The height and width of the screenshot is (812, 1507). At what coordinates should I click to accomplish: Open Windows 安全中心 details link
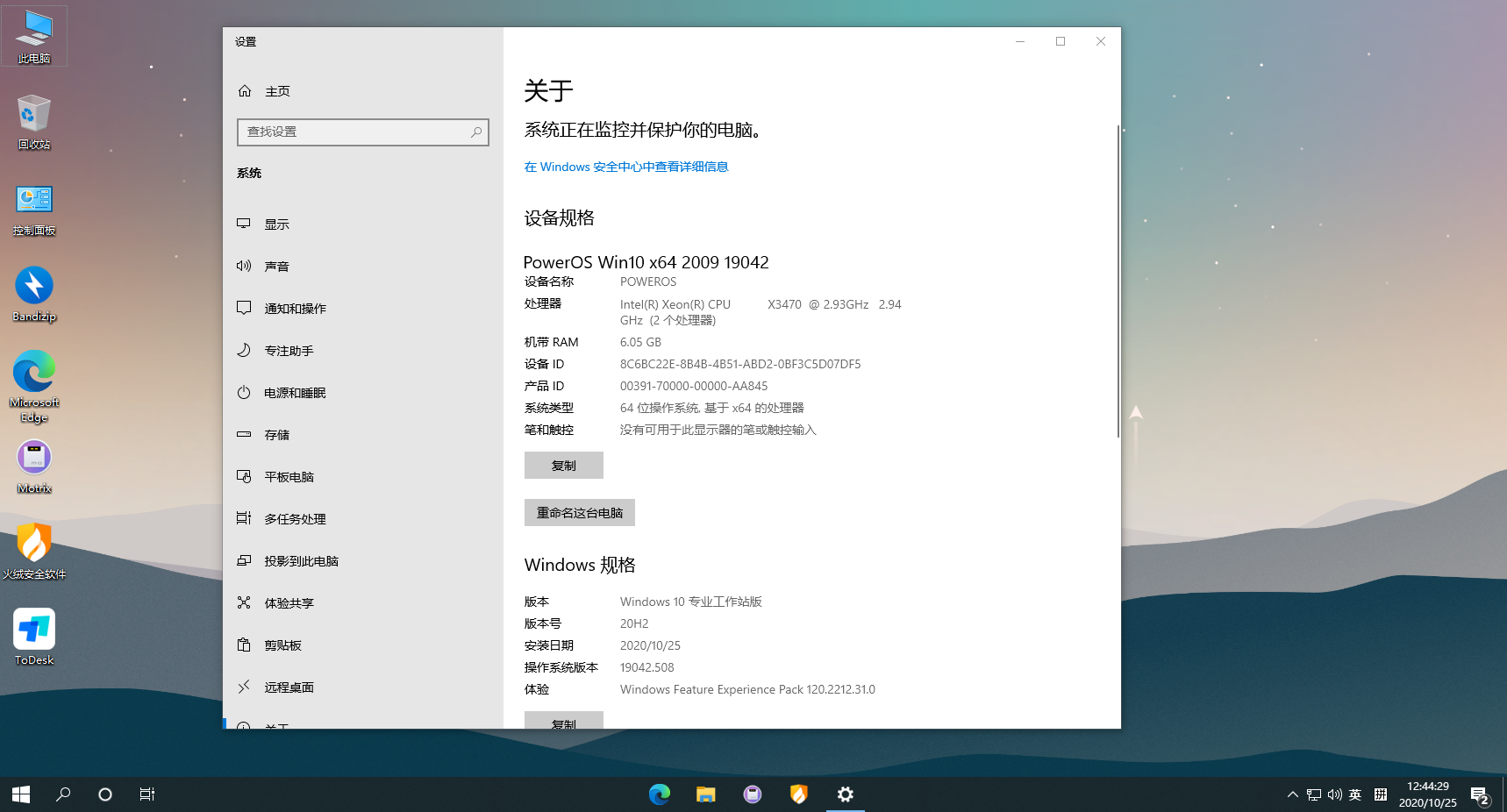626,167
